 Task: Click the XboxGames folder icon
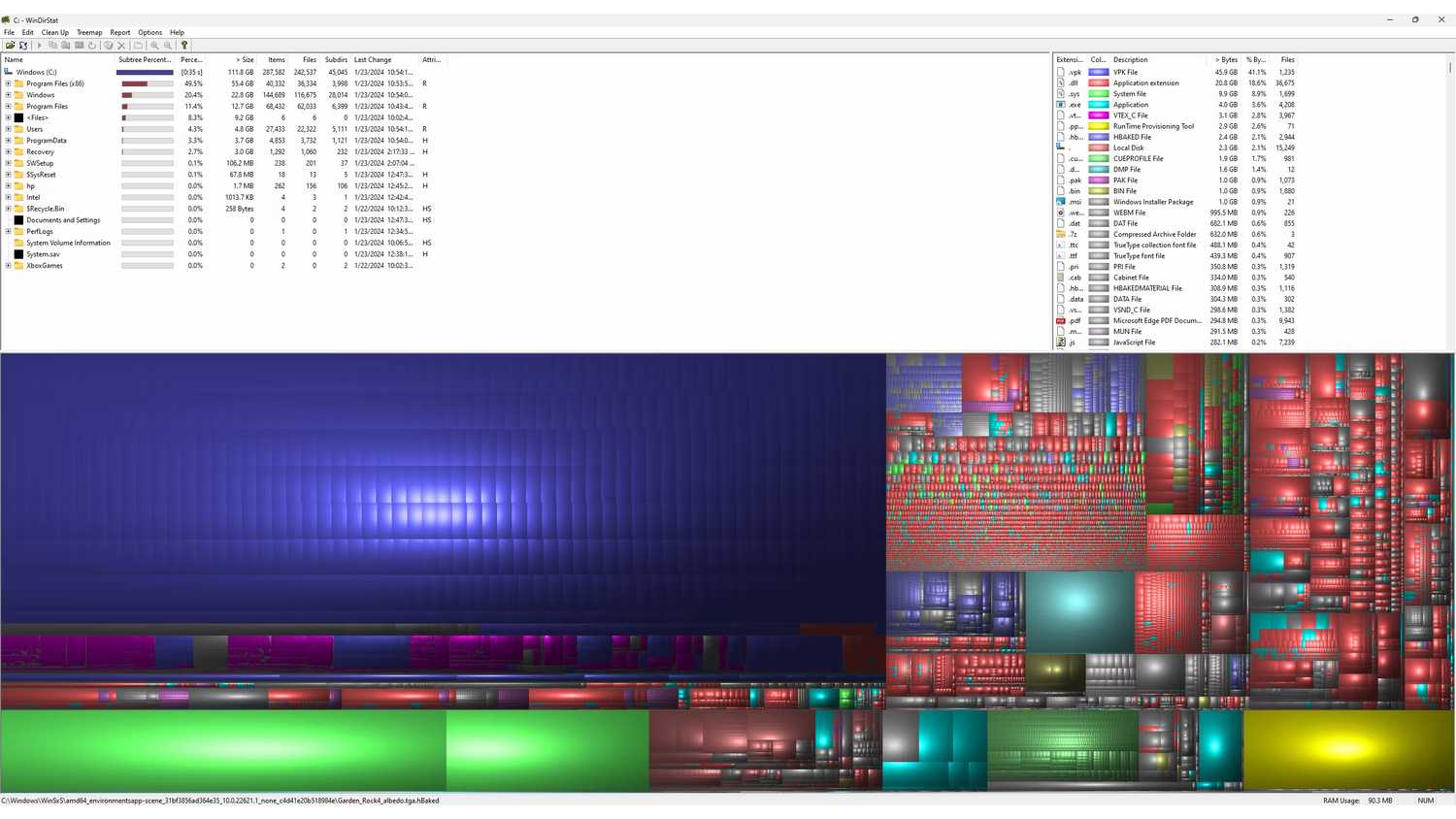(18, 266)
